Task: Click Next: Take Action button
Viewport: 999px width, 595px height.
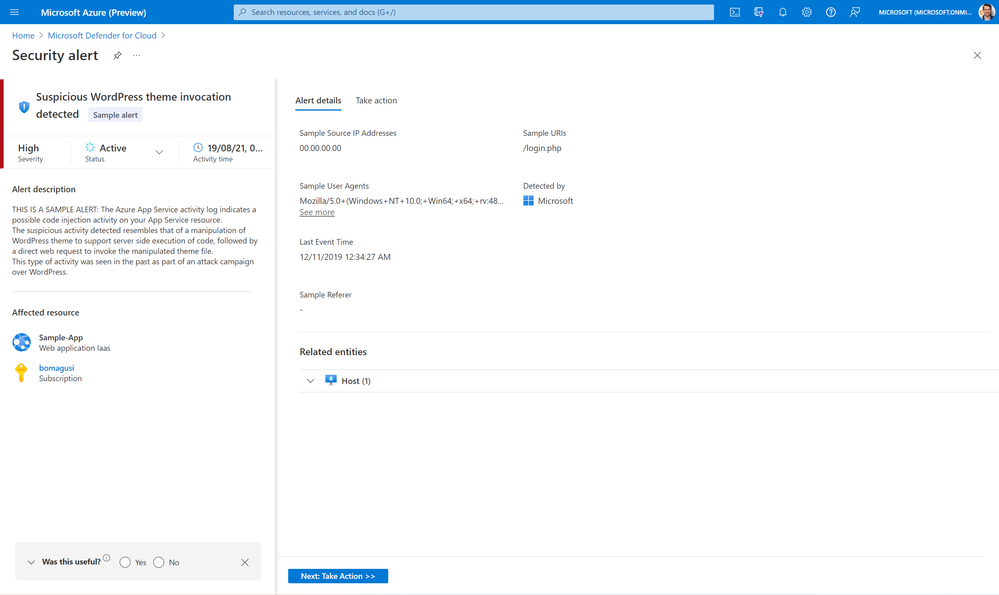Action: click(338, 576)
